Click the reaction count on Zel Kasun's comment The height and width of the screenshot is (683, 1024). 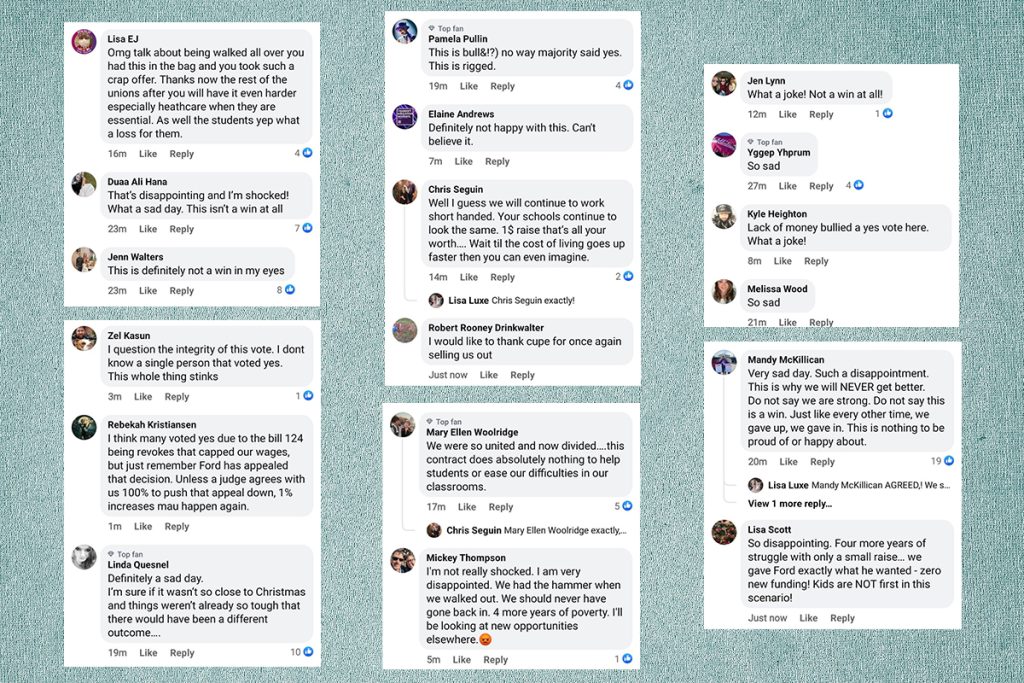tap(298, 396)
